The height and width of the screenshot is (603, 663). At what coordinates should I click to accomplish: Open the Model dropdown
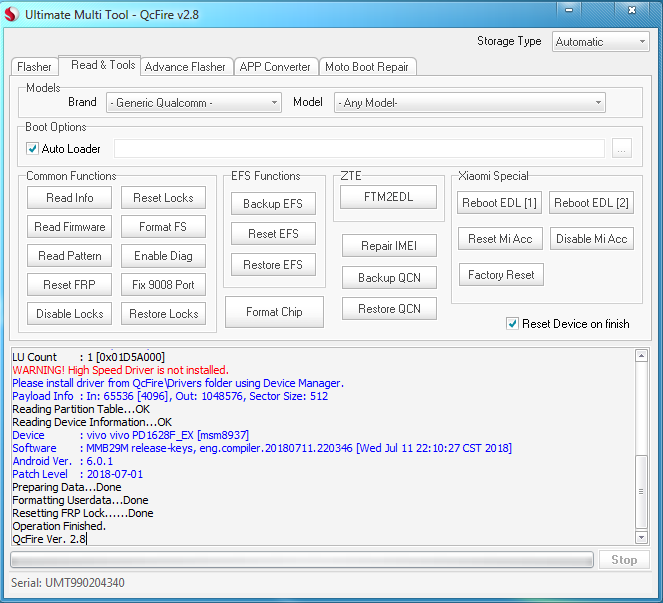[x=469, y=103]
